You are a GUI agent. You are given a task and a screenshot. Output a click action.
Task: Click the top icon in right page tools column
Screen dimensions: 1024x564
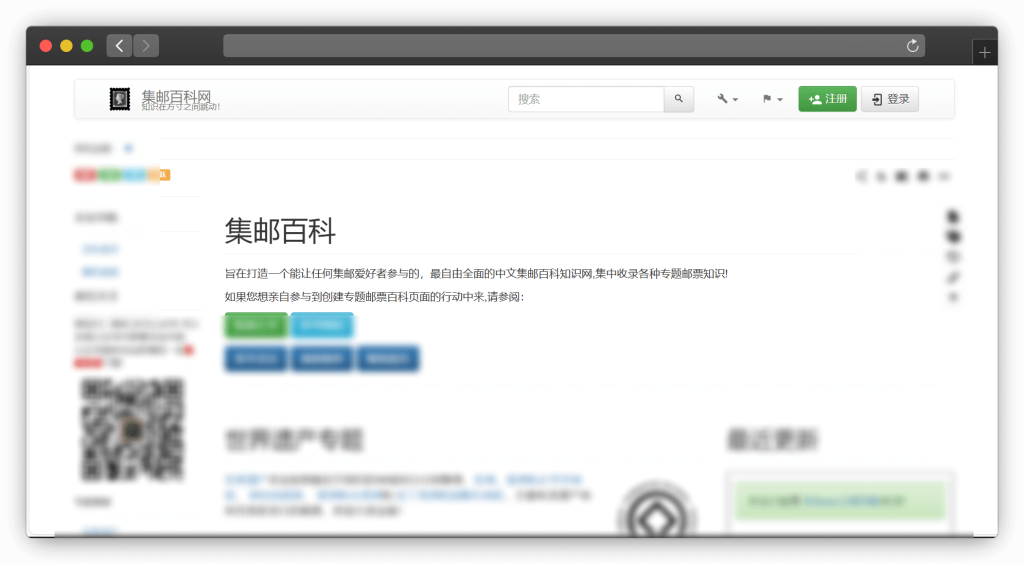(953, 216)
